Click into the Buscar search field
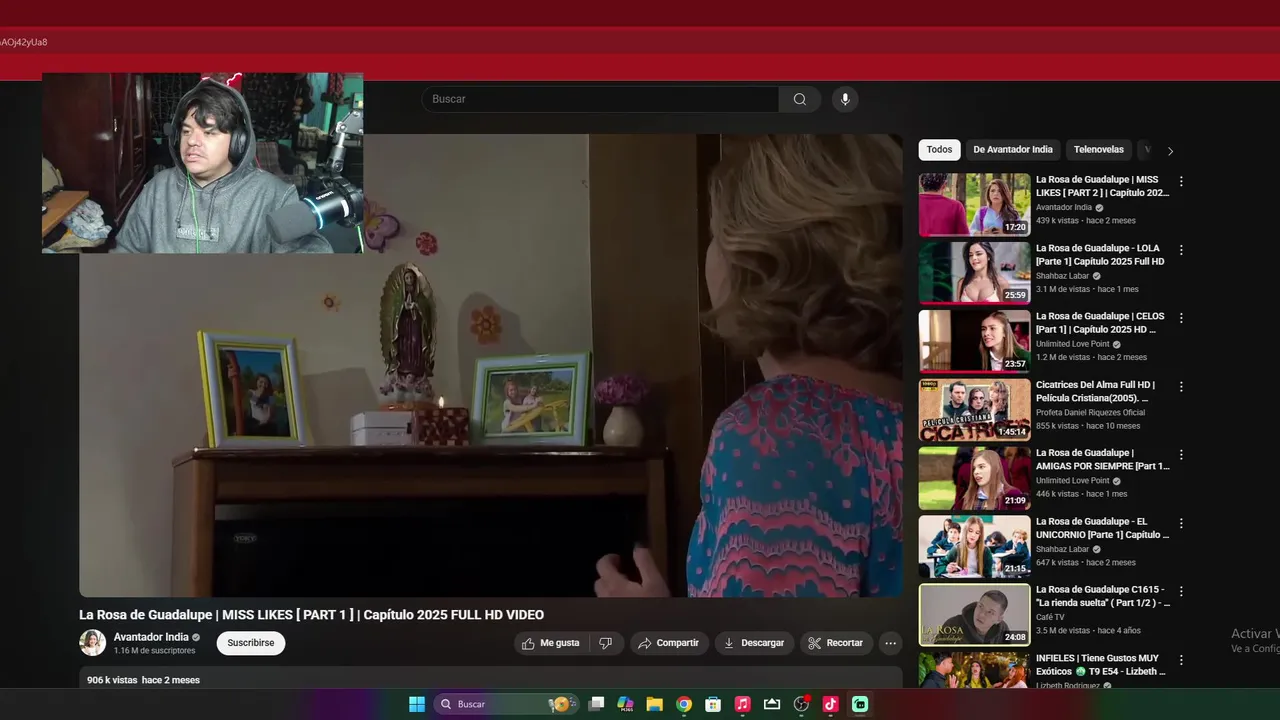 pos(600,99)
